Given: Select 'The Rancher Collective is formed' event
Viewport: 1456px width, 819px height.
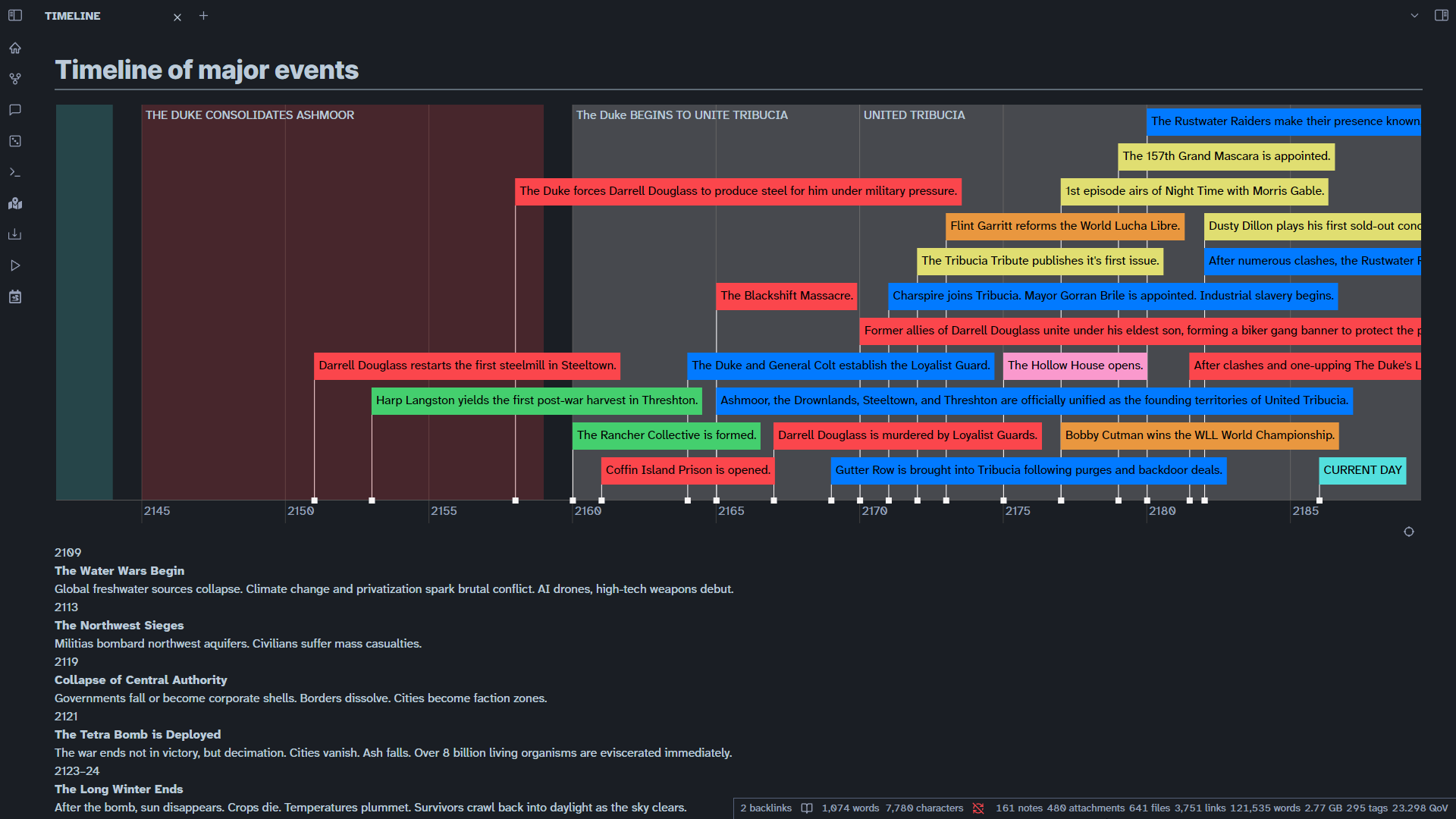Looking at the screenshot, I should point(667,435).
